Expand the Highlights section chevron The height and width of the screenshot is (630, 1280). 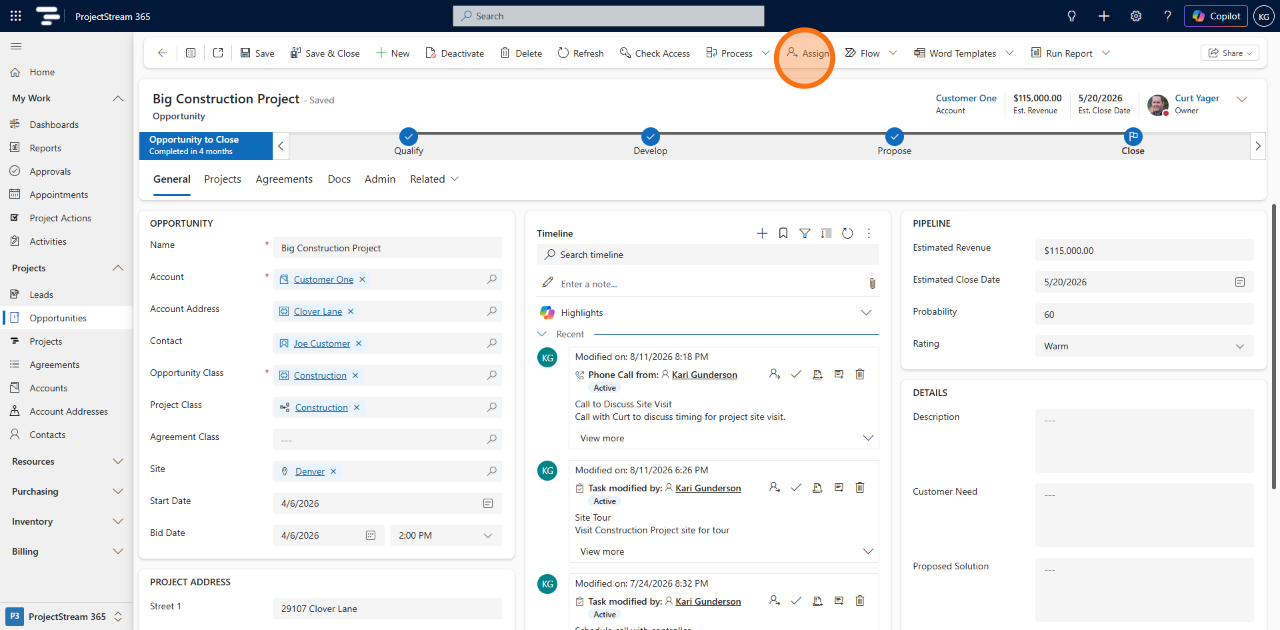point(867,313)
